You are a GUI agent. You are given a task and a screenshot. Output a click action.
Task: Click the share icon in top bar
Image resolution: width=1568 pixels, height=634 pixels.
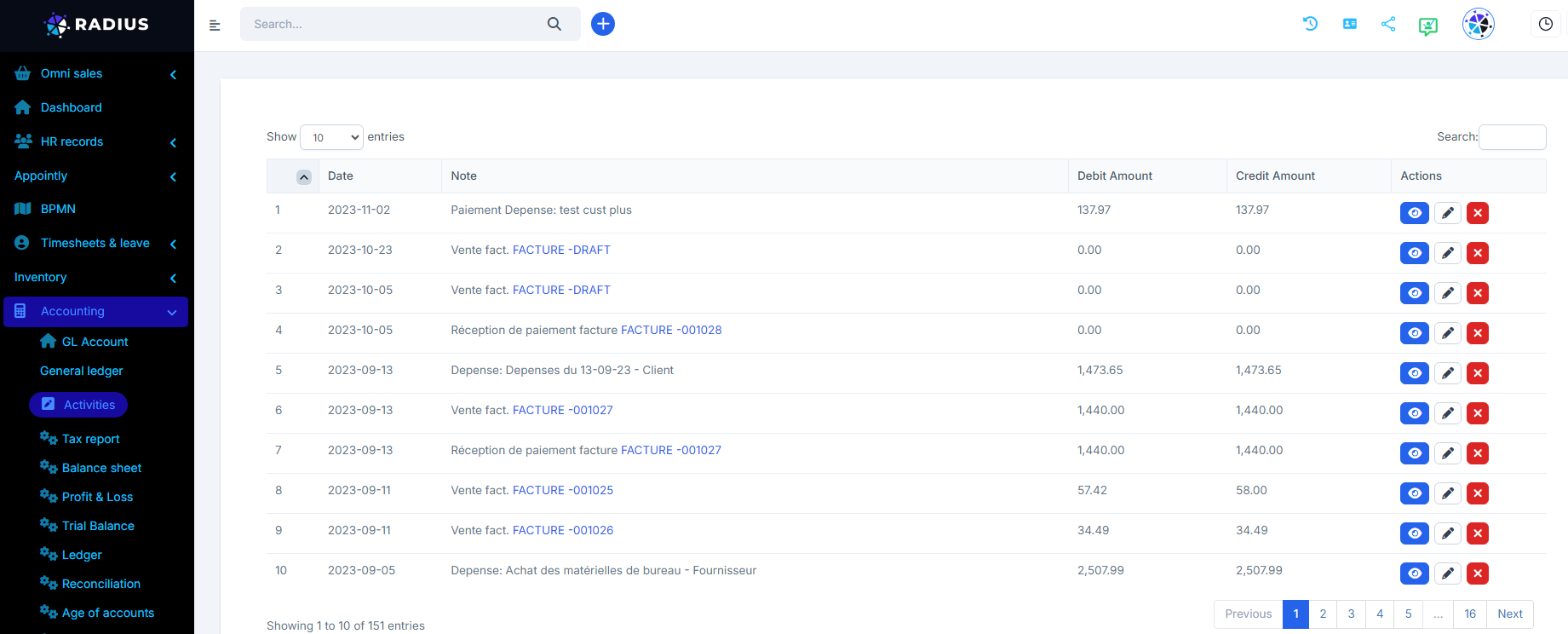coord(1388,24)
